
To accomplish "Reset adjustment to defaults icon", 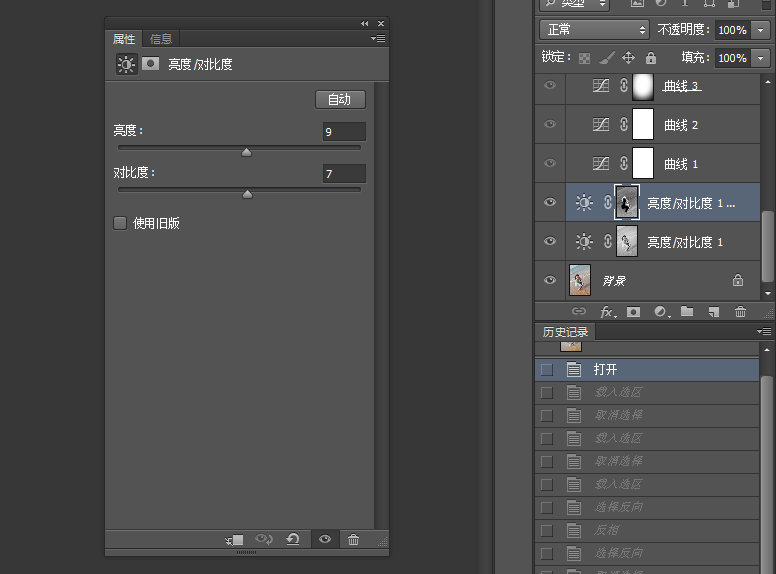I will (x=293, y=539).
